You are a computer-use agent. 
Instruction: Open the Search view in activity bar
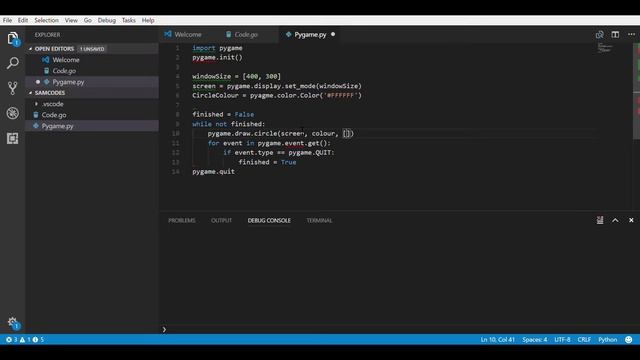pyautogui.click(x=13, y=63)
